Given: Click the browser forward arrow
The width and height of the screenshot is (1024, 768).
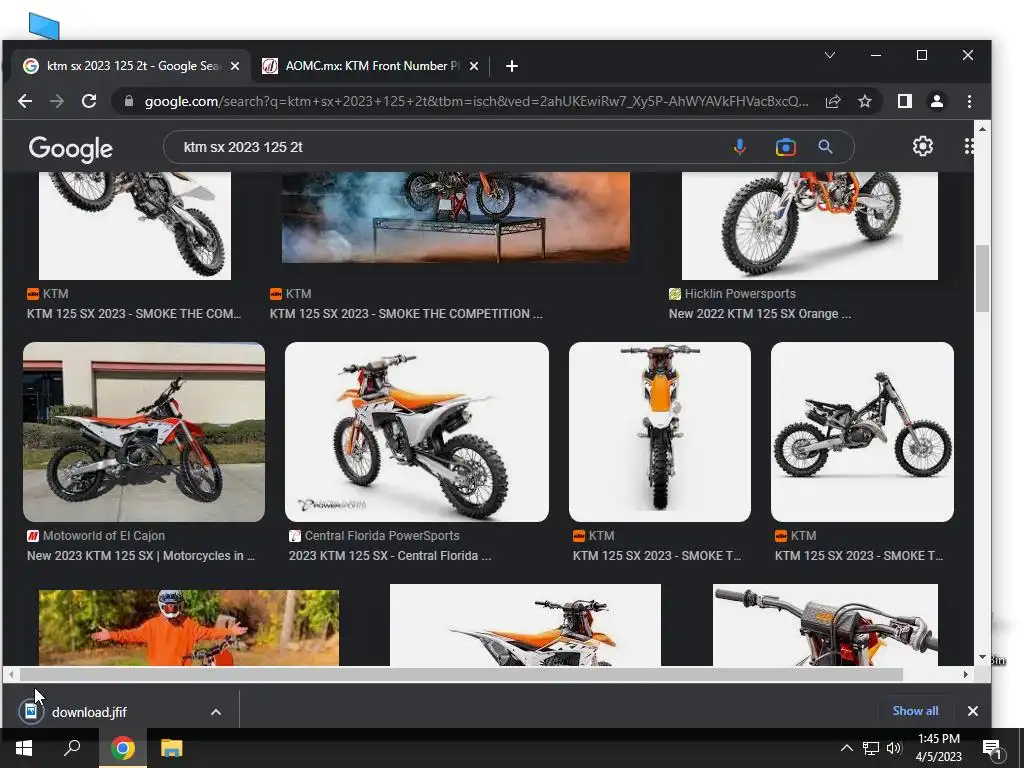Looking at the screenshot, I should [57, 101].
